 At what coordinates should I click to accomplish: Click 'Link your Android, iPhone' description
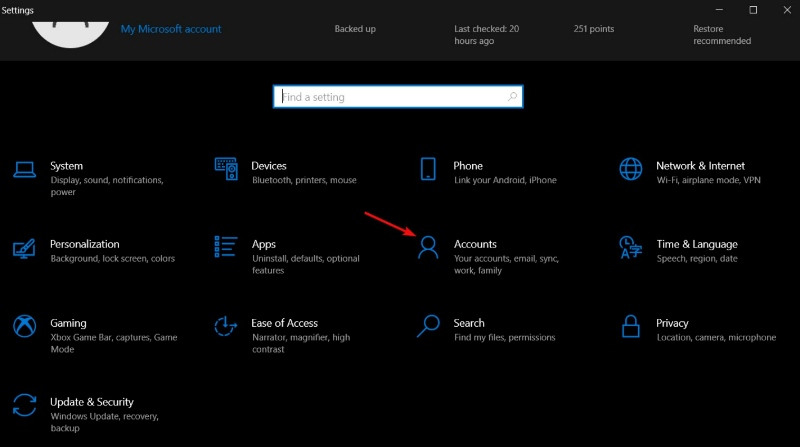(505, 180)
